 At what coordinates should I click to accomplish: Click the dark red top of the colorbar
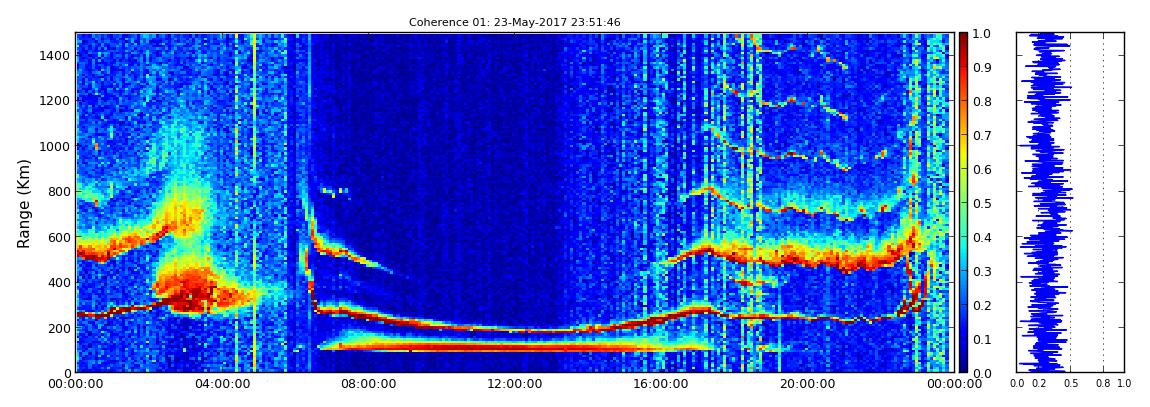coord(963,40)
